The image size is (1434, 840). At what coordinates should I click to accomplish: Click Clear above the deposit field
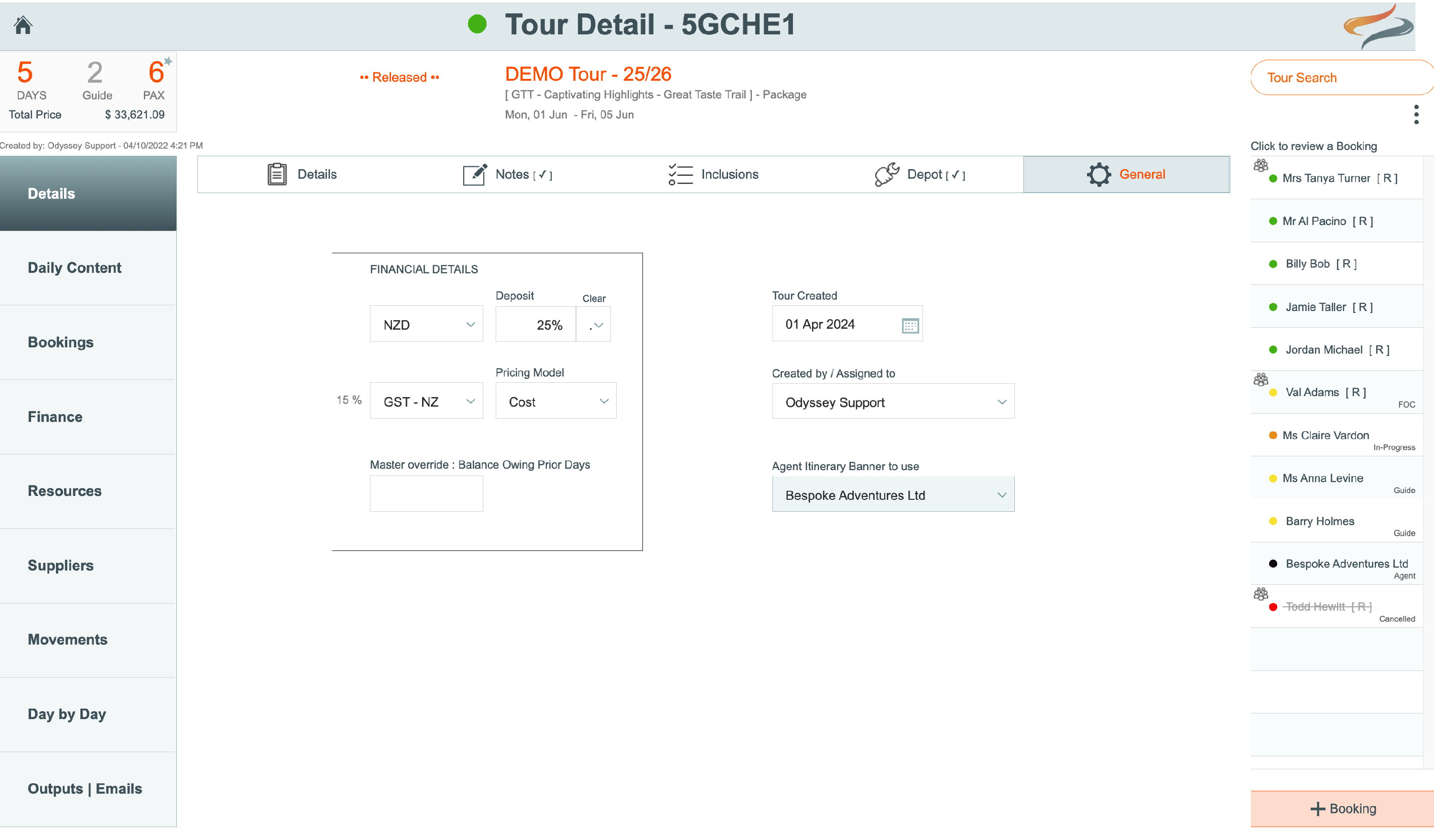click(x=594, y=299)
